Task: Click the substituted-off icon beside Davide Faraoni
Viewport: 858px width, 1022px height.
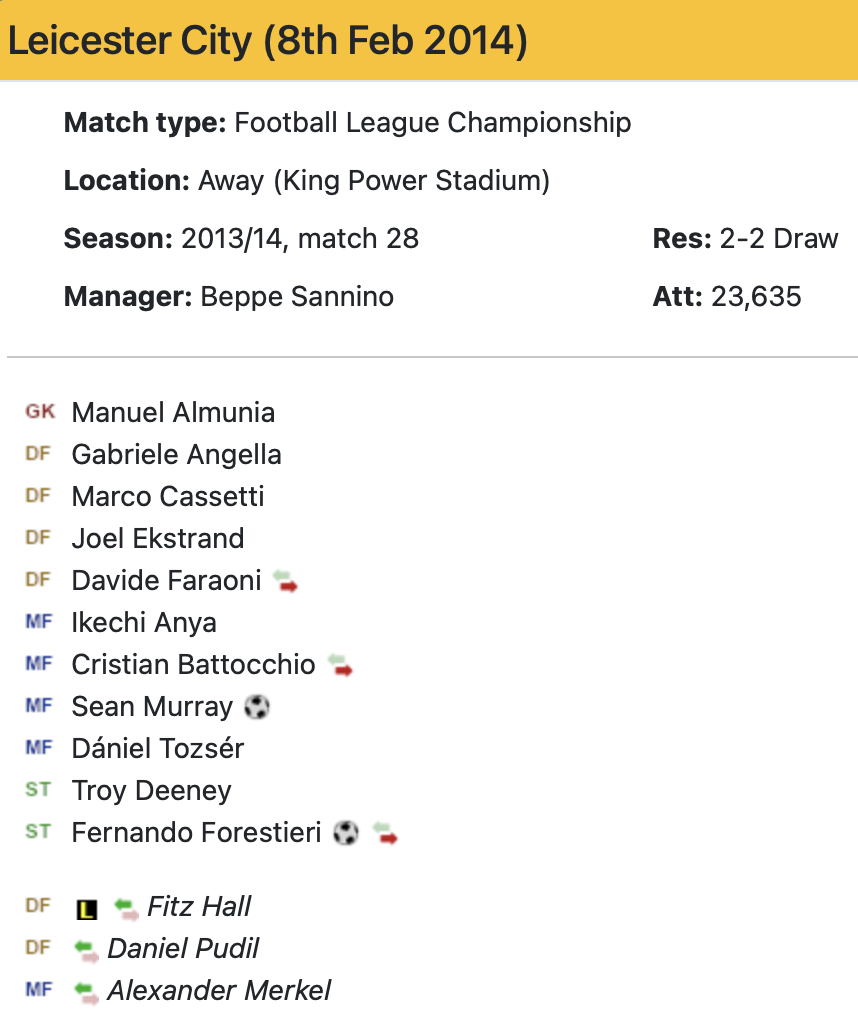Action: coord(285,581)
